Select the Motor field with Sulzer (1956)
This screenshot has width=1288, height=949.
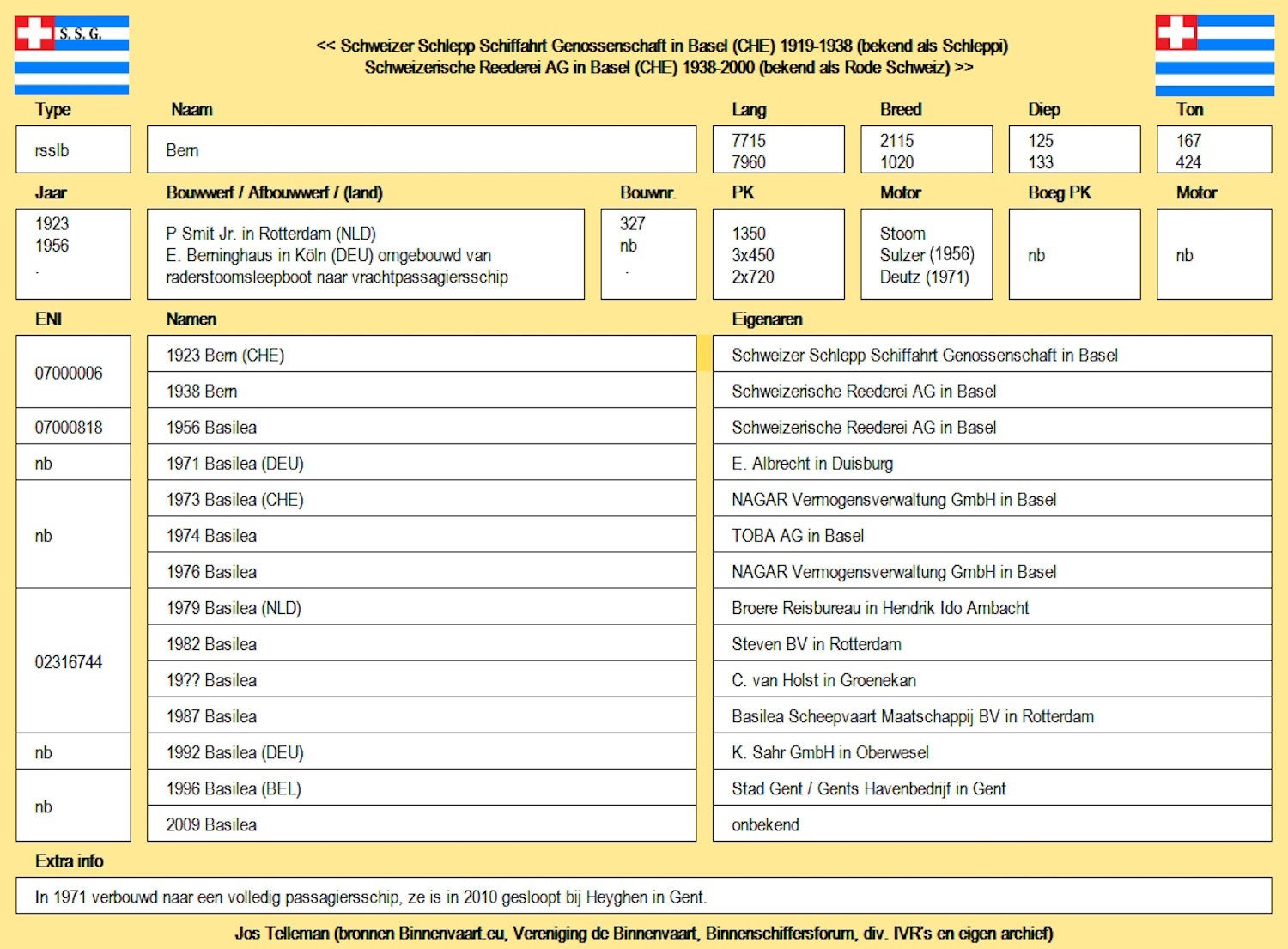coord(927,254)
